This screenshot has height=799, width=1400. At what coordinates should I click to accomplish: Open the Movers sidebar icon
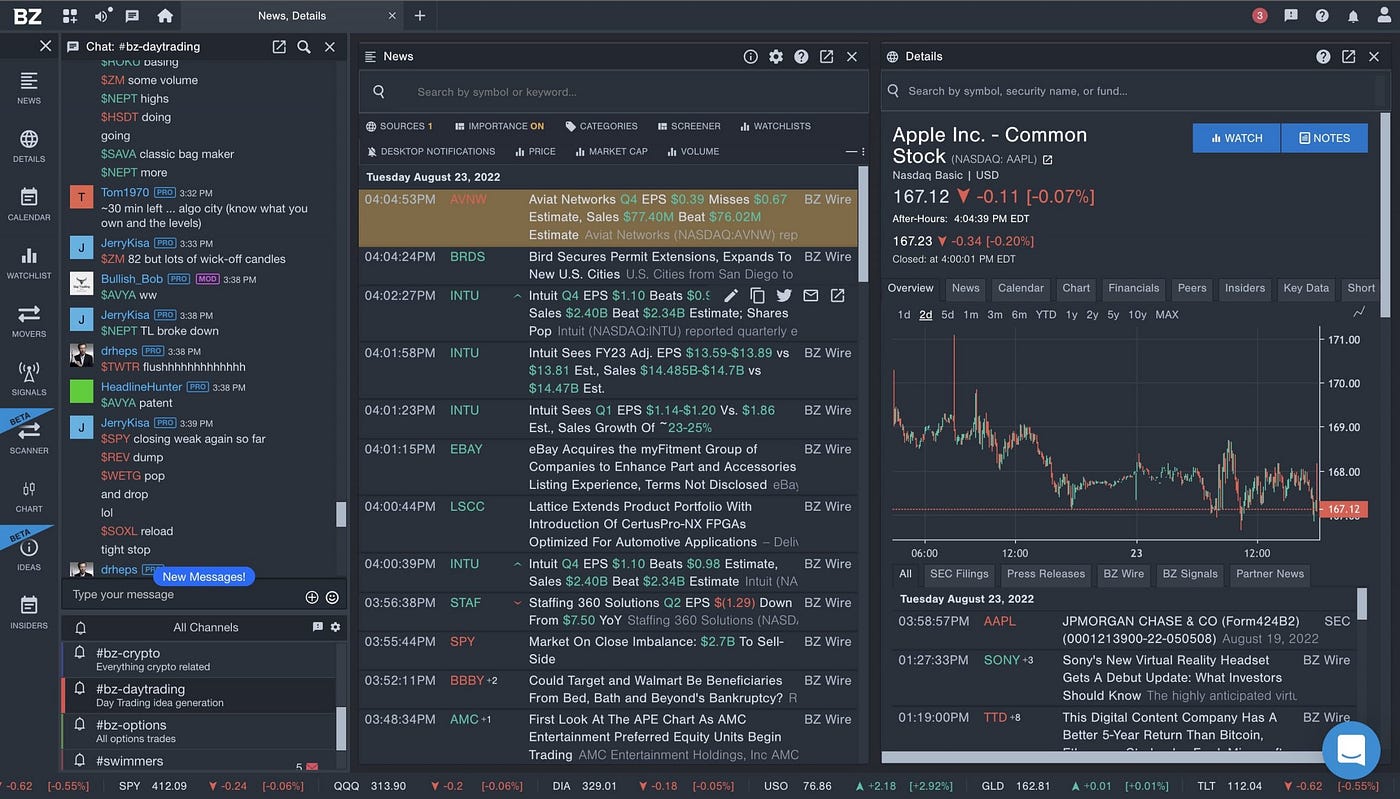29,320
